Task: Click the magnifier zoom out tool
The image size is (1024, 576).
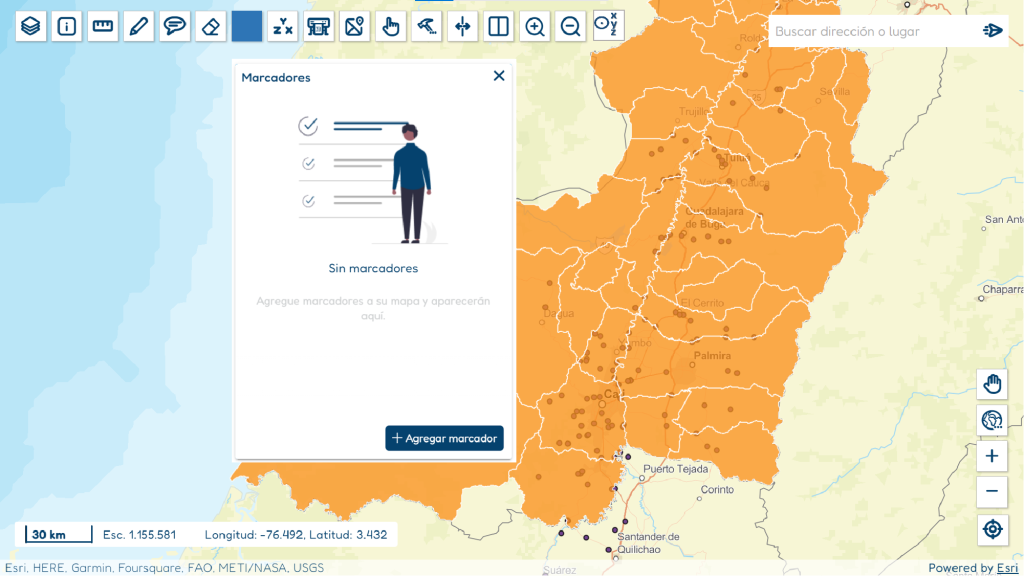Action: click(570, 27)
